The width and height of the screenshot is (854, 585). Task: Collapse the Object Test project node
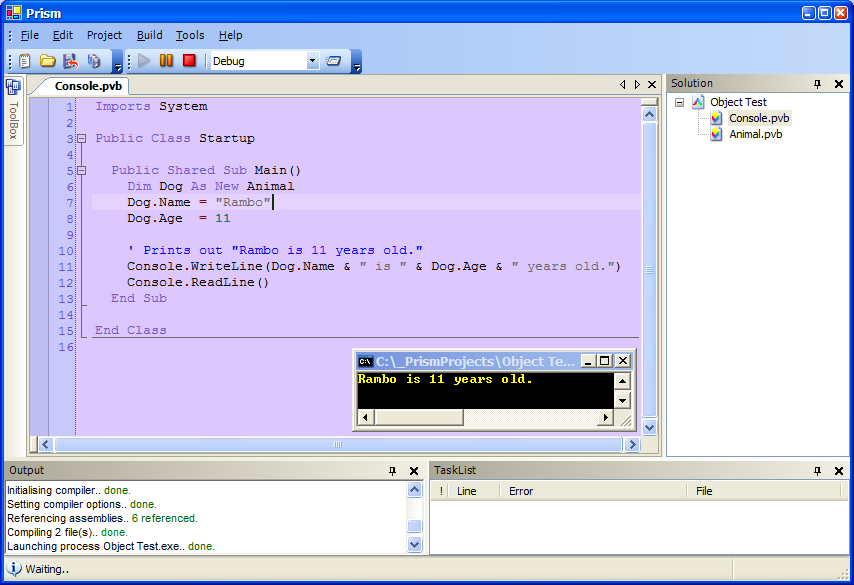tap(680, 102)
